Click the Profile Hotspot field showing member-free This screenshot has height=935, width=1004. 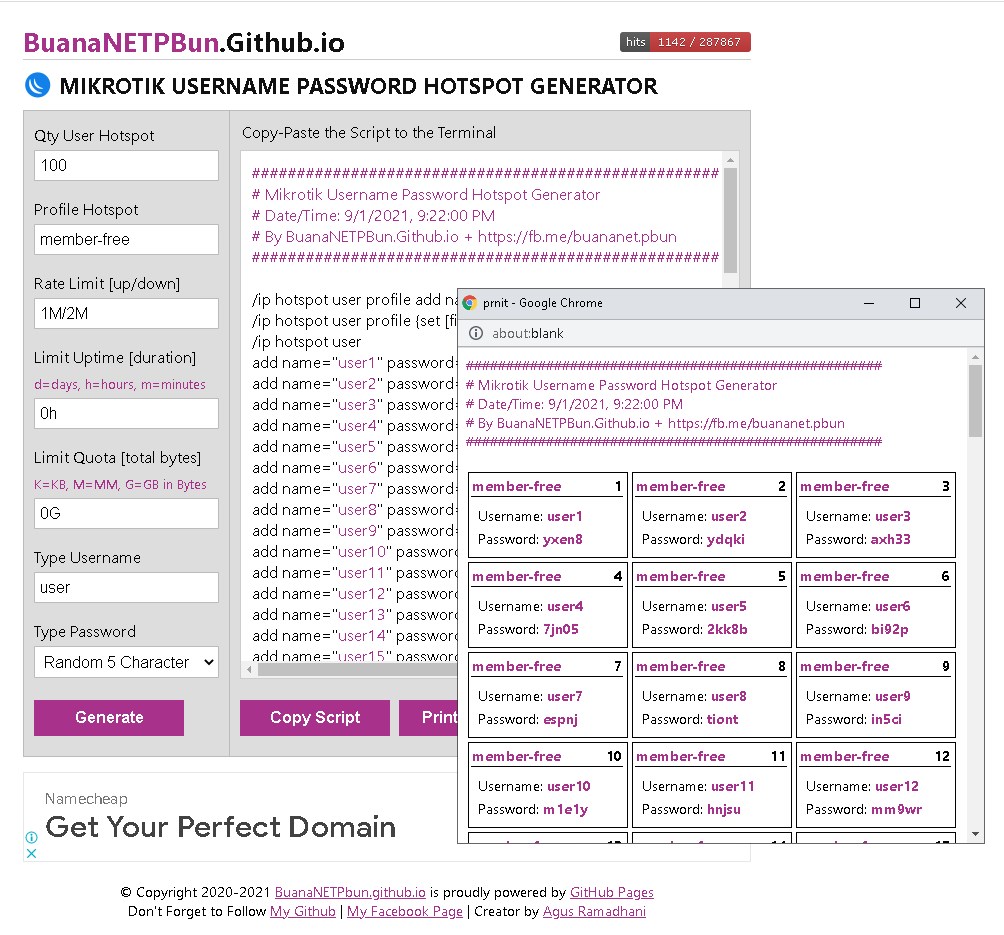tap(126, 239)
